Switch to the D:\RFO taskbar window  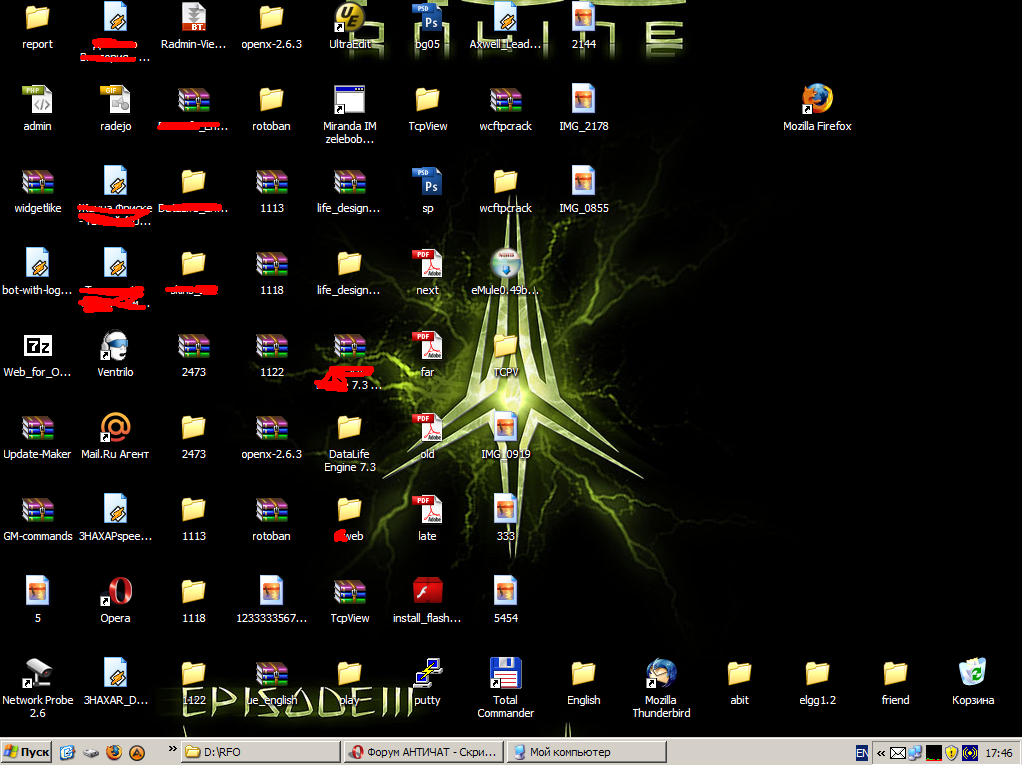[x=258, y=752]
